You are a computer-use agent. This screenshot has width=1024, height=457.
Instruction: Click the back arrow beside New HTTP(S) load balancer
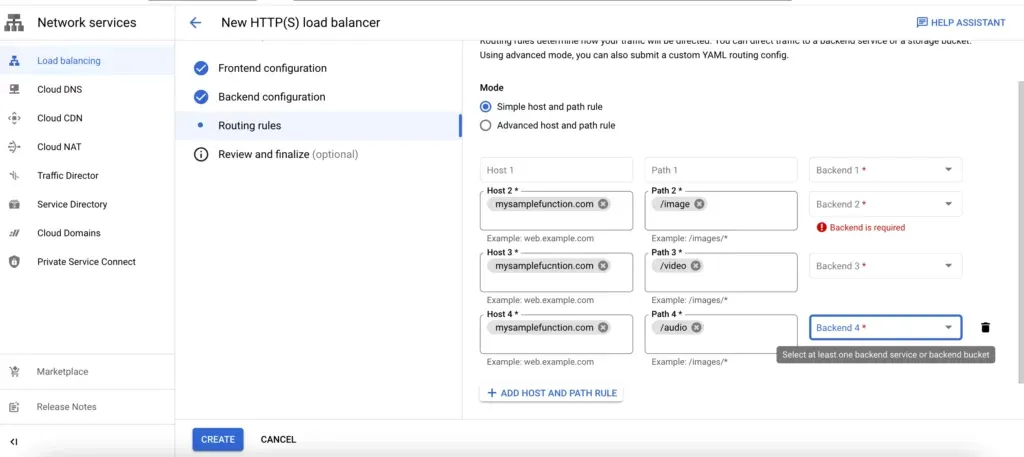point(195,22)
